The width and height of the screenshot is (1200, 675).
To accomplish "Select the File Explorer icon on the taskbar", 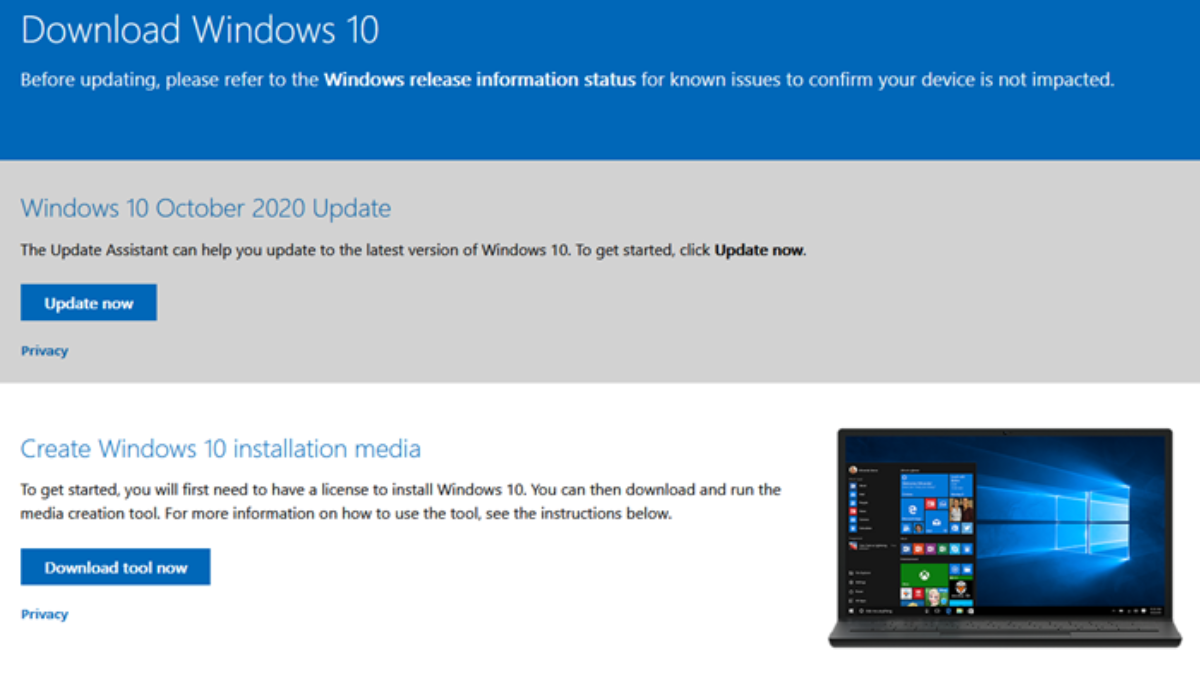I will (x=959, y=612).
